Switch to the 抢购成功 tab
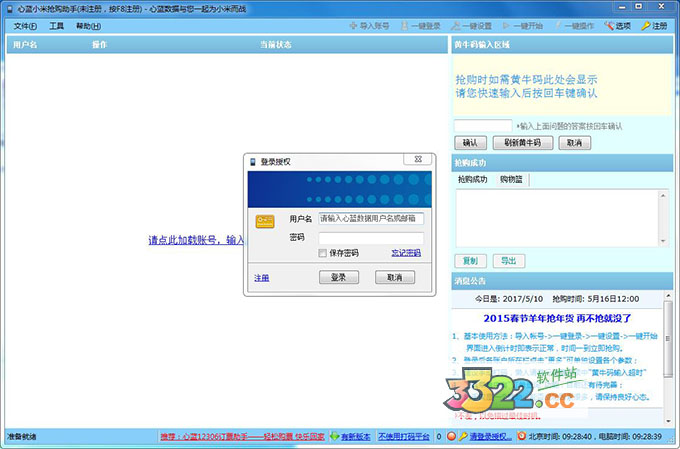Screen dimensions: 680x449 473,179
